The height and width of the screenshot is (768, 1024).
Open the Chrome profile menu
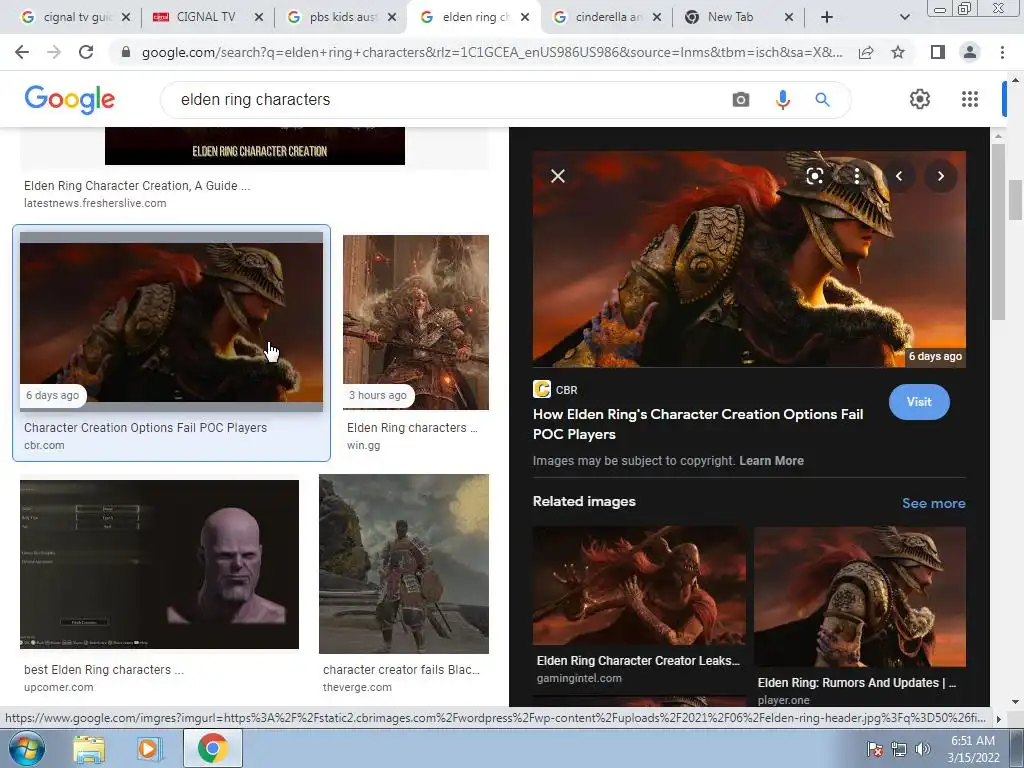tap(970, 52)
